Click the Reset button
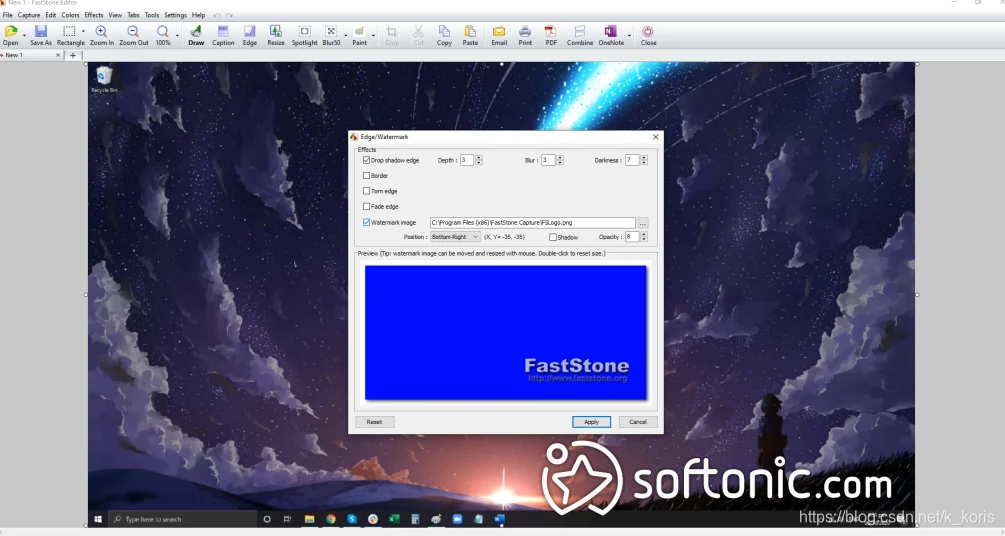Screen dimensions: 1005x536 pyautogui.click(x=374, y=422)
